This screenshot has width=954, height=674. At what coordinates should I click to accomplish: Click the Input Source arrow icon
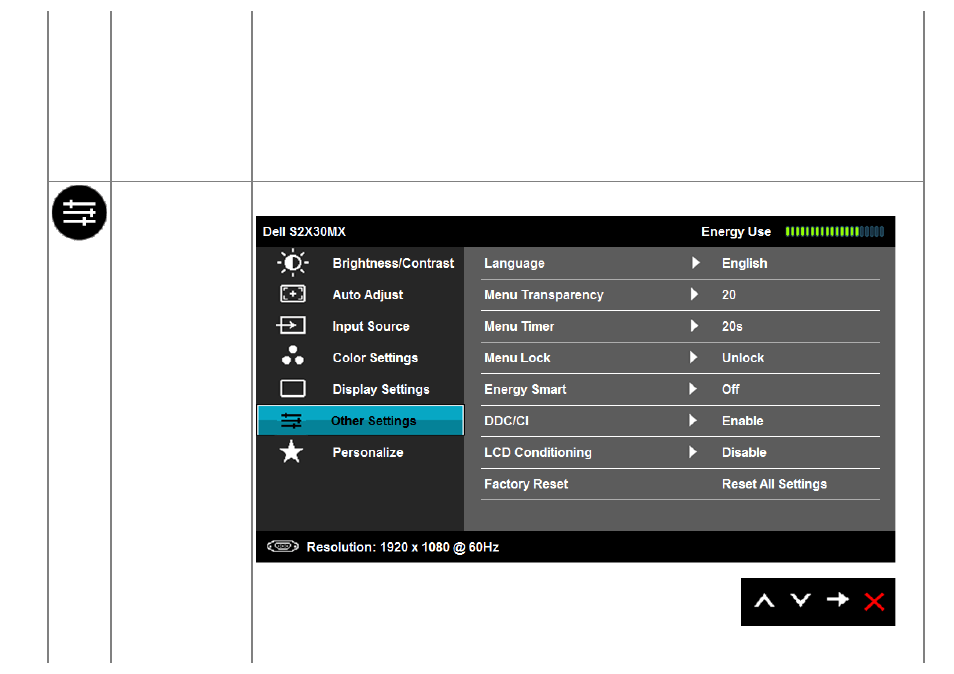[x=291, y=325]
